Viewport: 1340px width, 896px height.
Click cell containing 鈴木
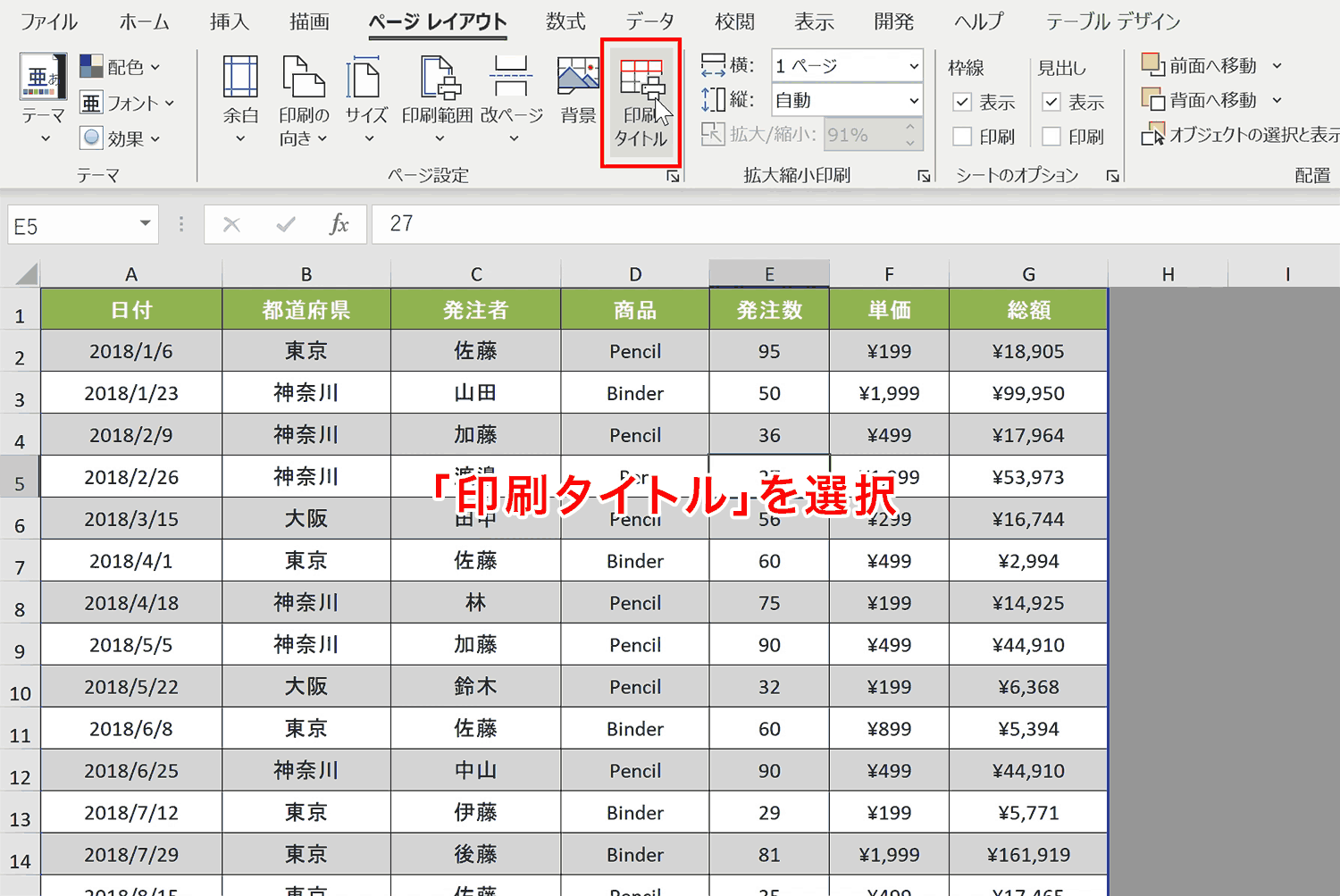476,687
